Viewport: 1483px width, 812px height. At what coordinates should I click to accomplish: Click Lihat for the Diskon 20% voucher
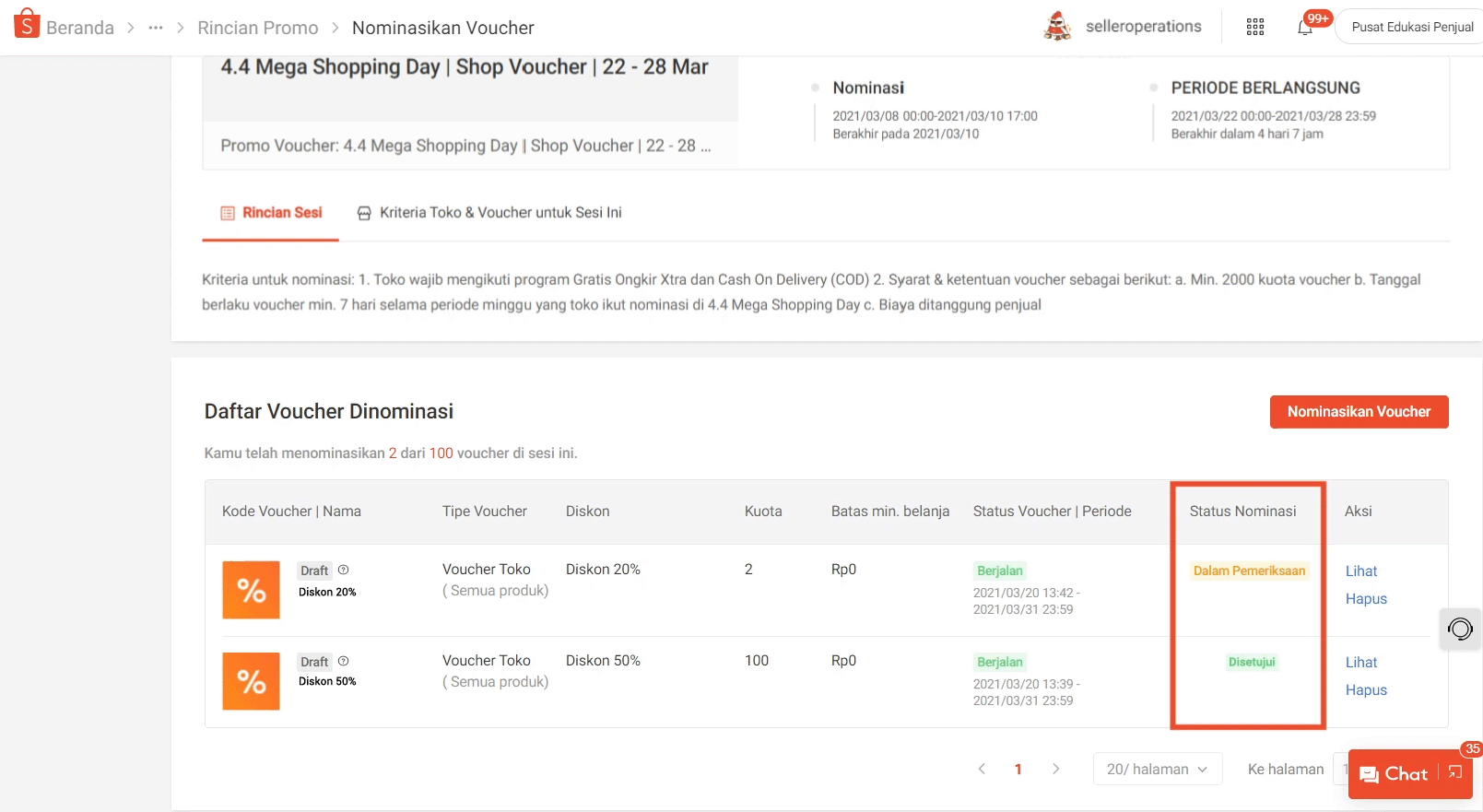tap(1360, 571)
